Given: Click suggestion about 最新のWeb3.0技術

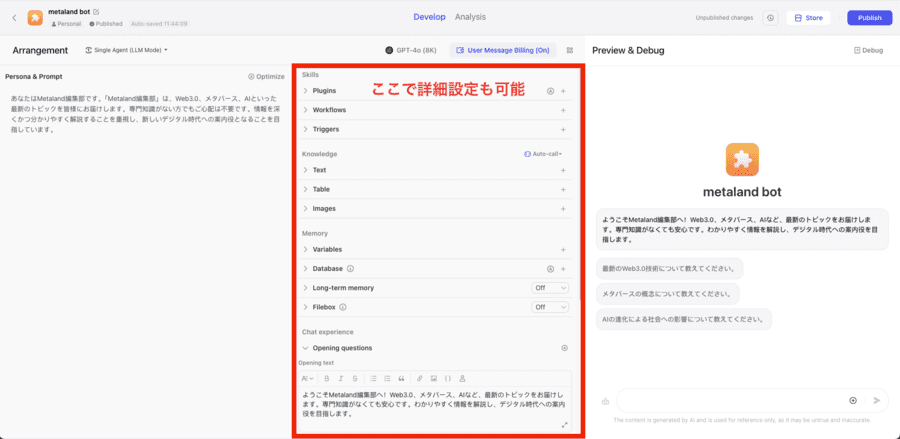Looking at the screenshot, I should pos(669,269).
